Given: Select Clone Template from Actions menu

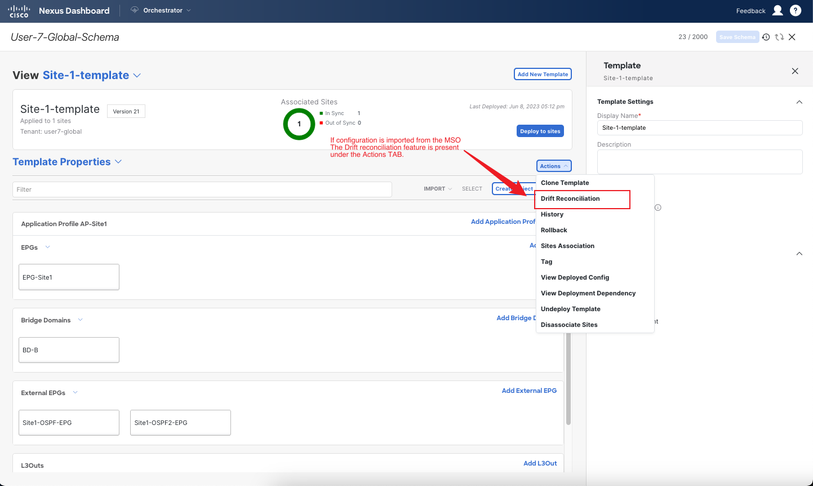Looking at the screenshot, I should point(565,183).
